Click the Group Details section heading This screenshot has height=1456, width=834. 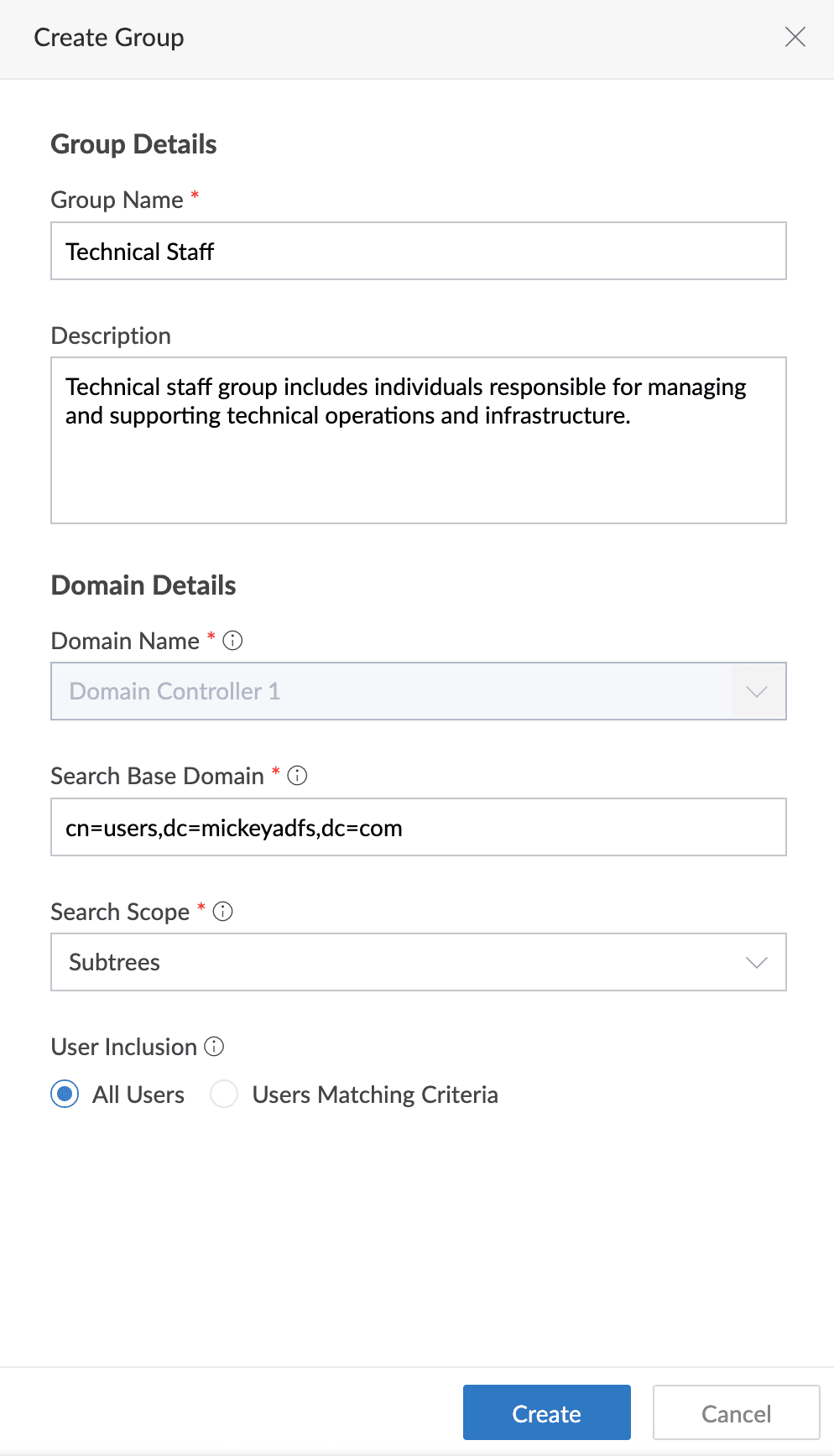(x=133, y=144)
